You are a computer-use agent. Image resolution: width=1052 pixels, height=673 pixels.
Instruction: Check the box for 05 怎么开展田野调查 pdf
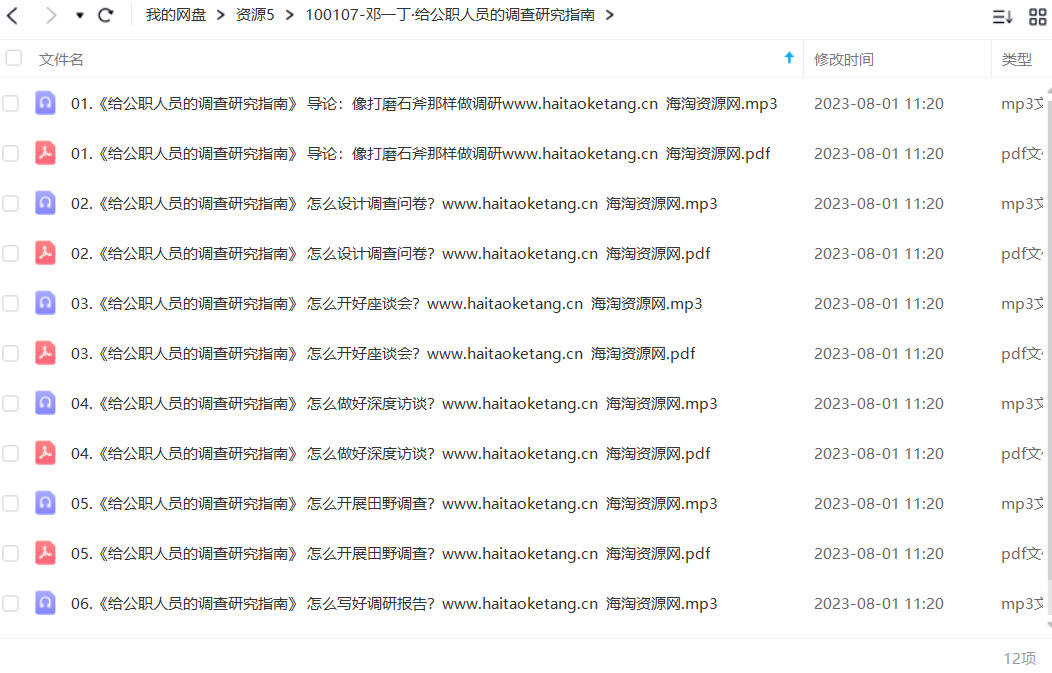(x=11, y=554)
